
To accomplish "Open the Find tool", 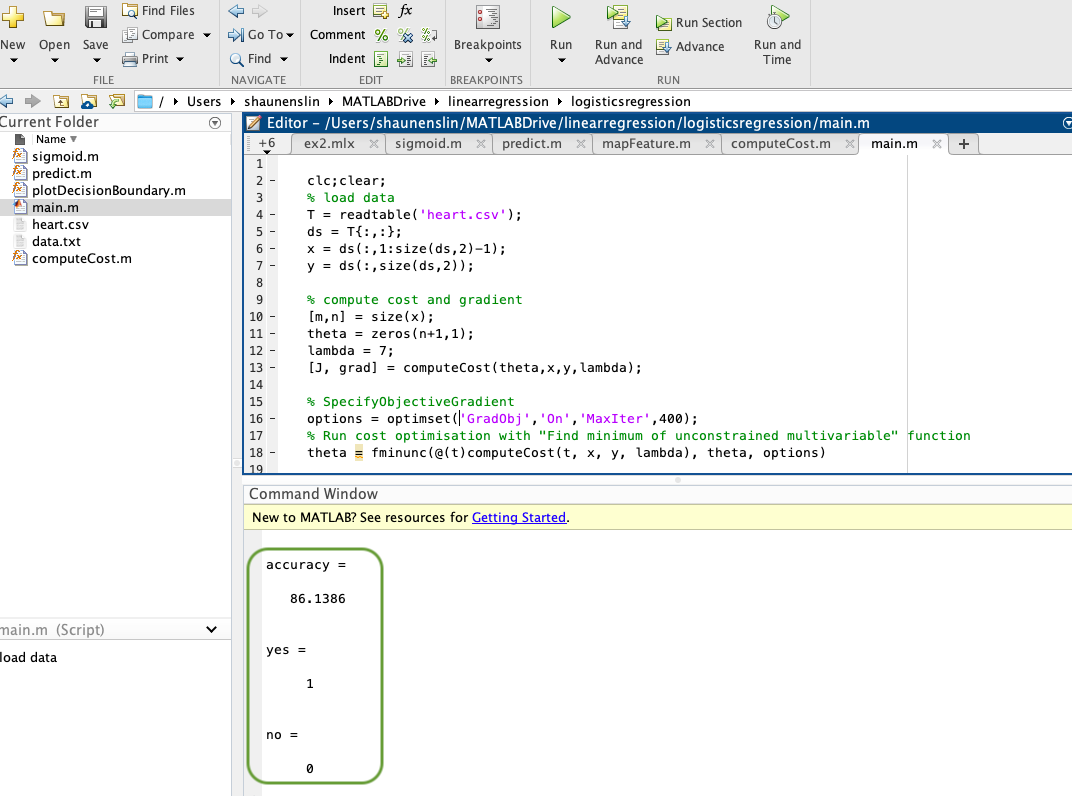I will [x=251, y=59].
